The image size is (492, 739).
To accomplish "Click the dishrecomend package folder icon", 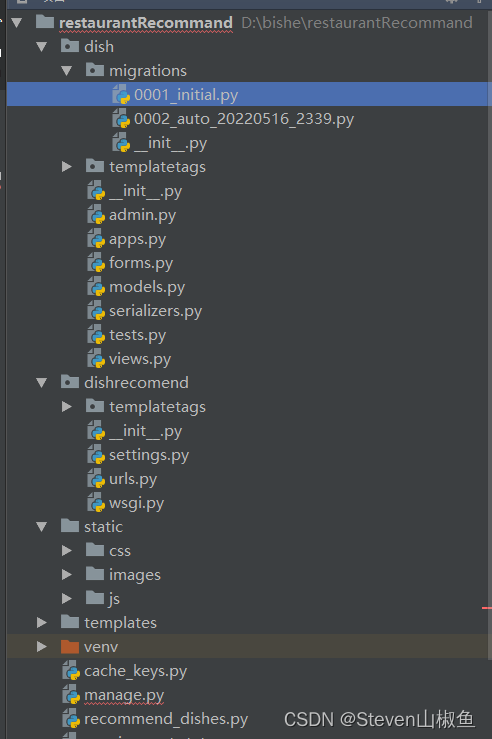I will point(70,381).
